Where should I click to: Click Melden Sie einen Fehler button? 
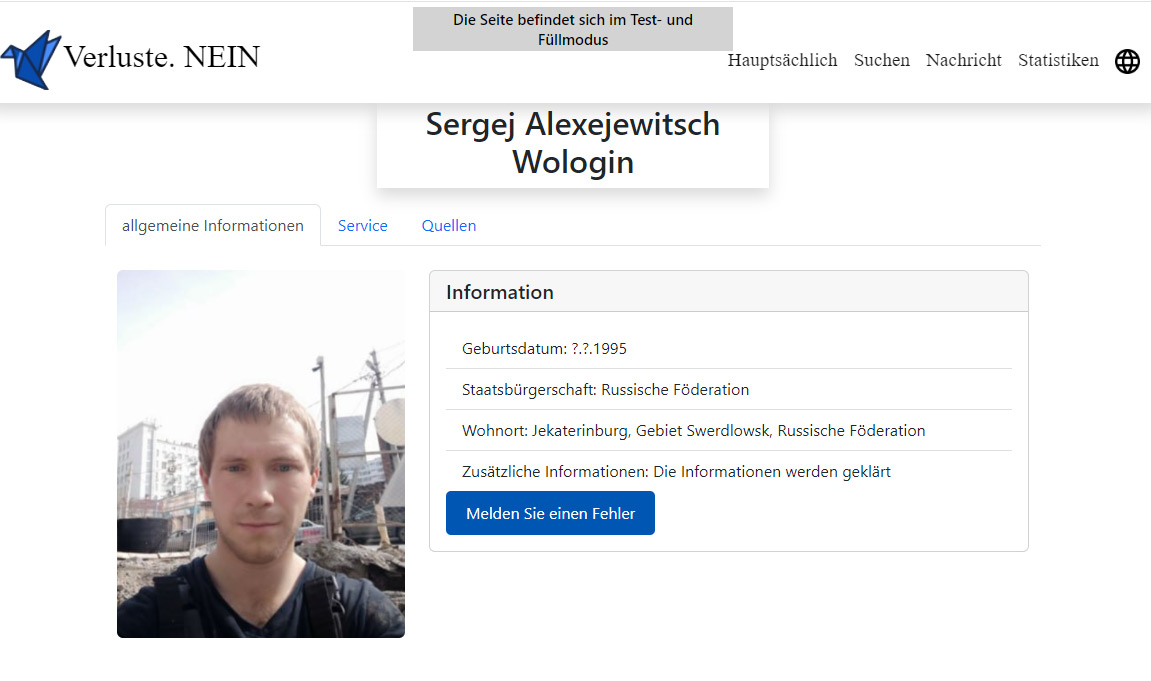tap(551, 513)
